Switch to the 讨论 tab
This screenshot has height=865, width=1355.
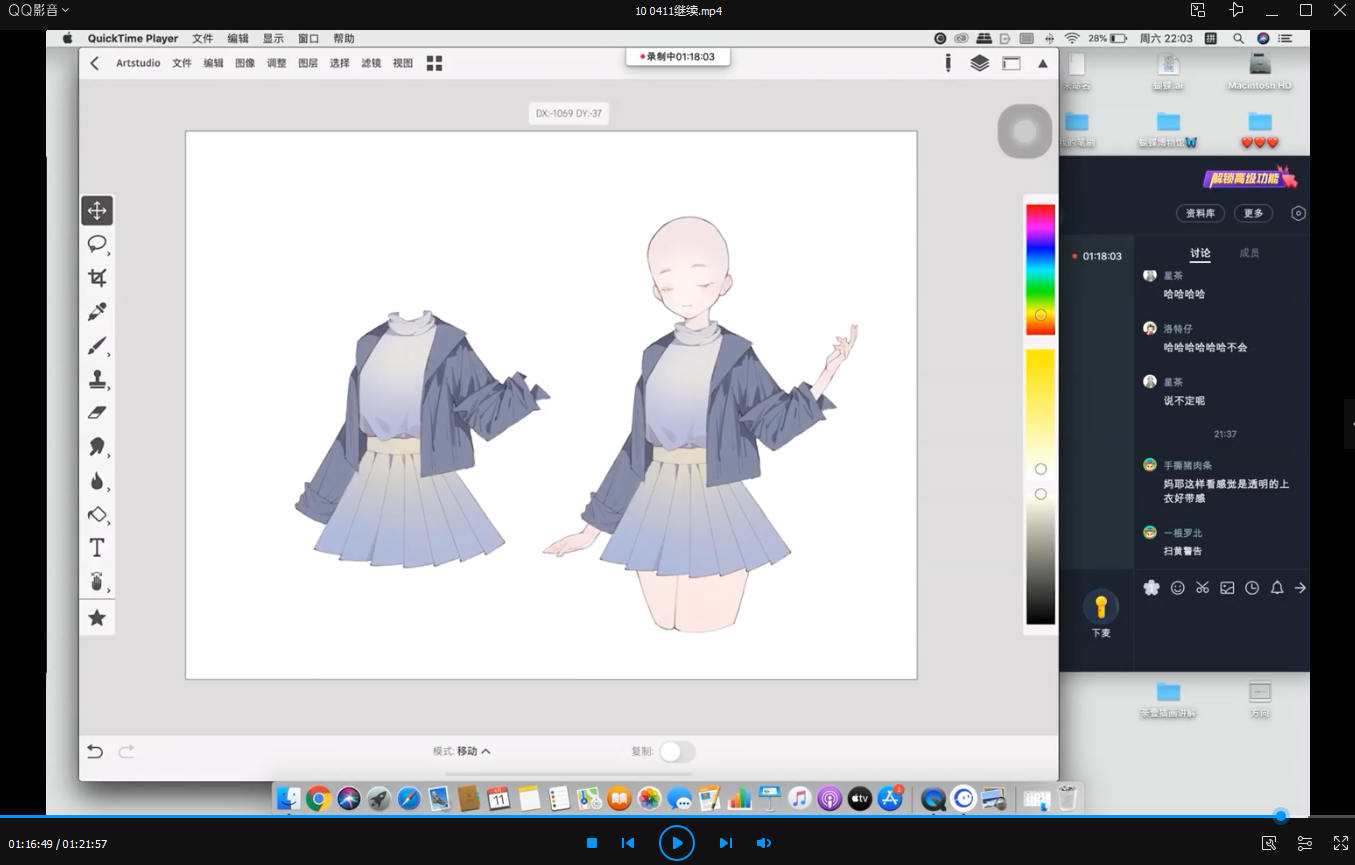click(1200, 253)
